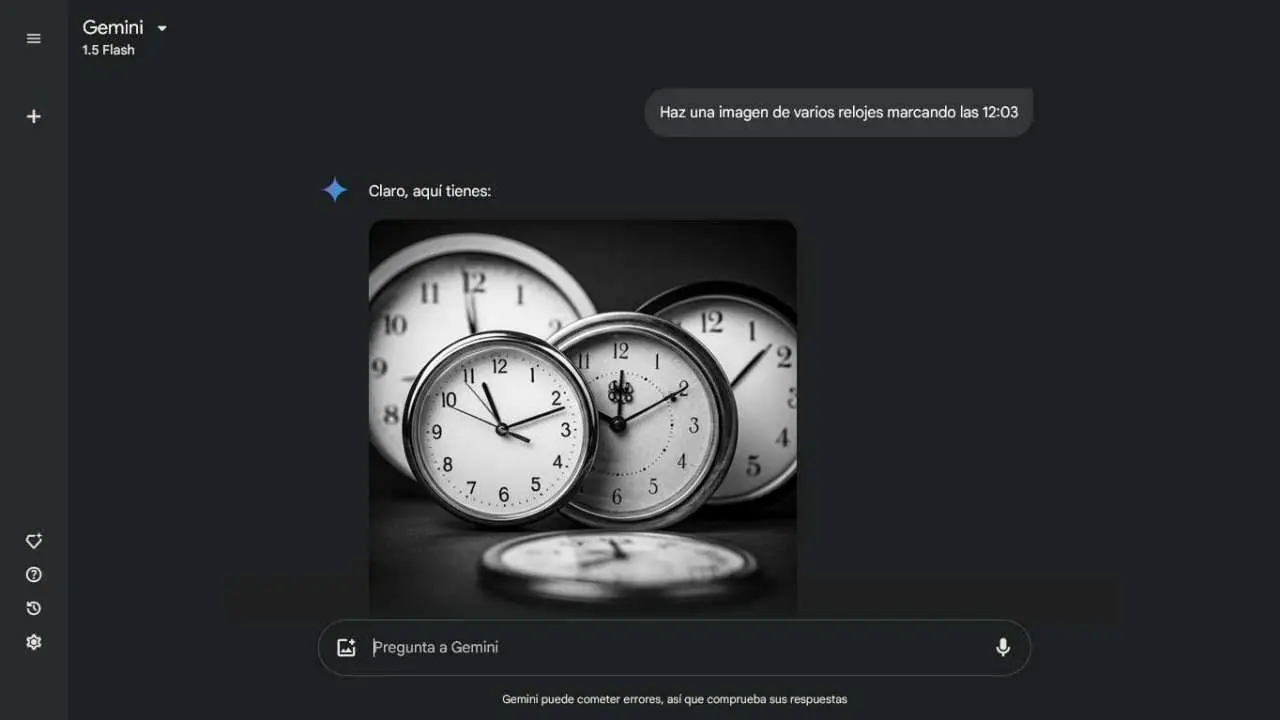Select the user prompt about 12:03 clocks

coord(838,112)
